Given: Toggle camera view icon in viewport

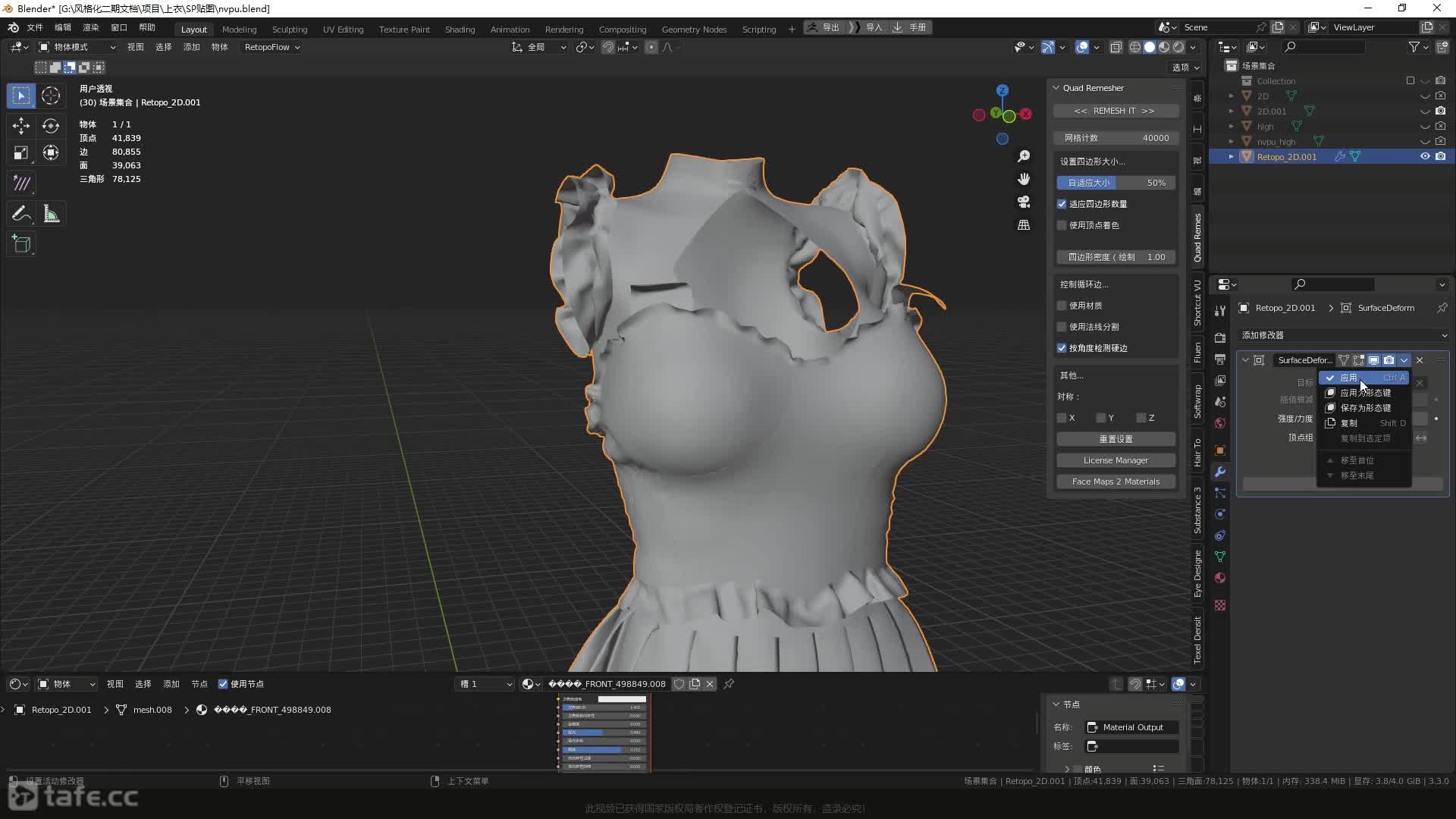Looking at the screenshot, I should 1024,202.
